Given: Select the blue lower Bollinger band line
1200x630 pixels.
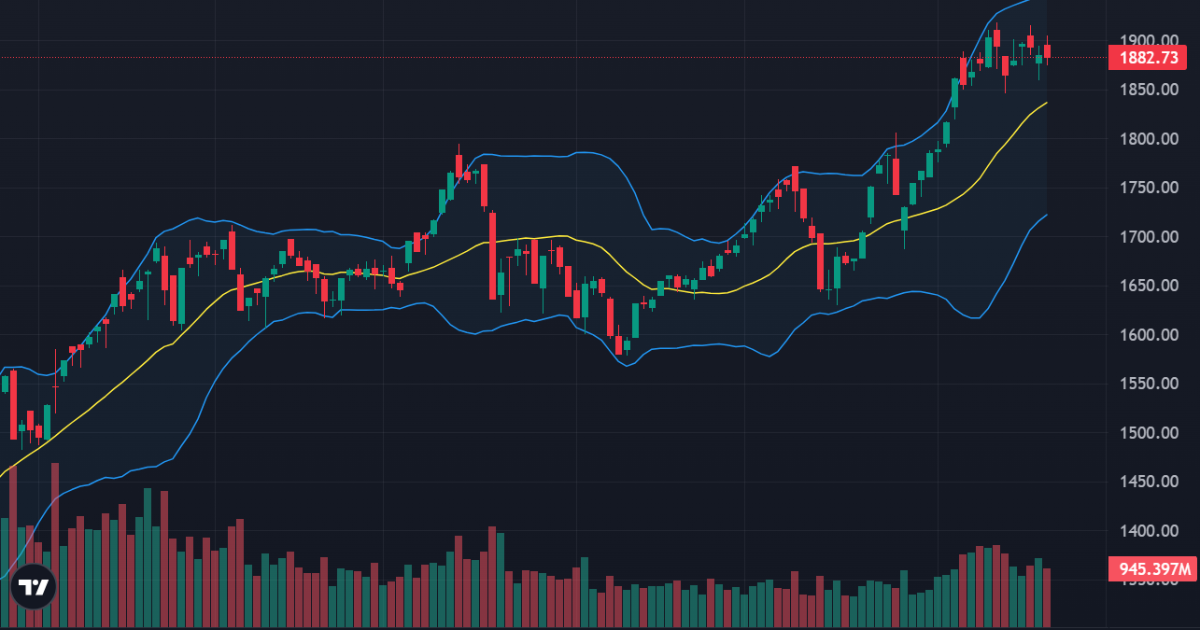Looking at the screenshot, I should [700, 345].
